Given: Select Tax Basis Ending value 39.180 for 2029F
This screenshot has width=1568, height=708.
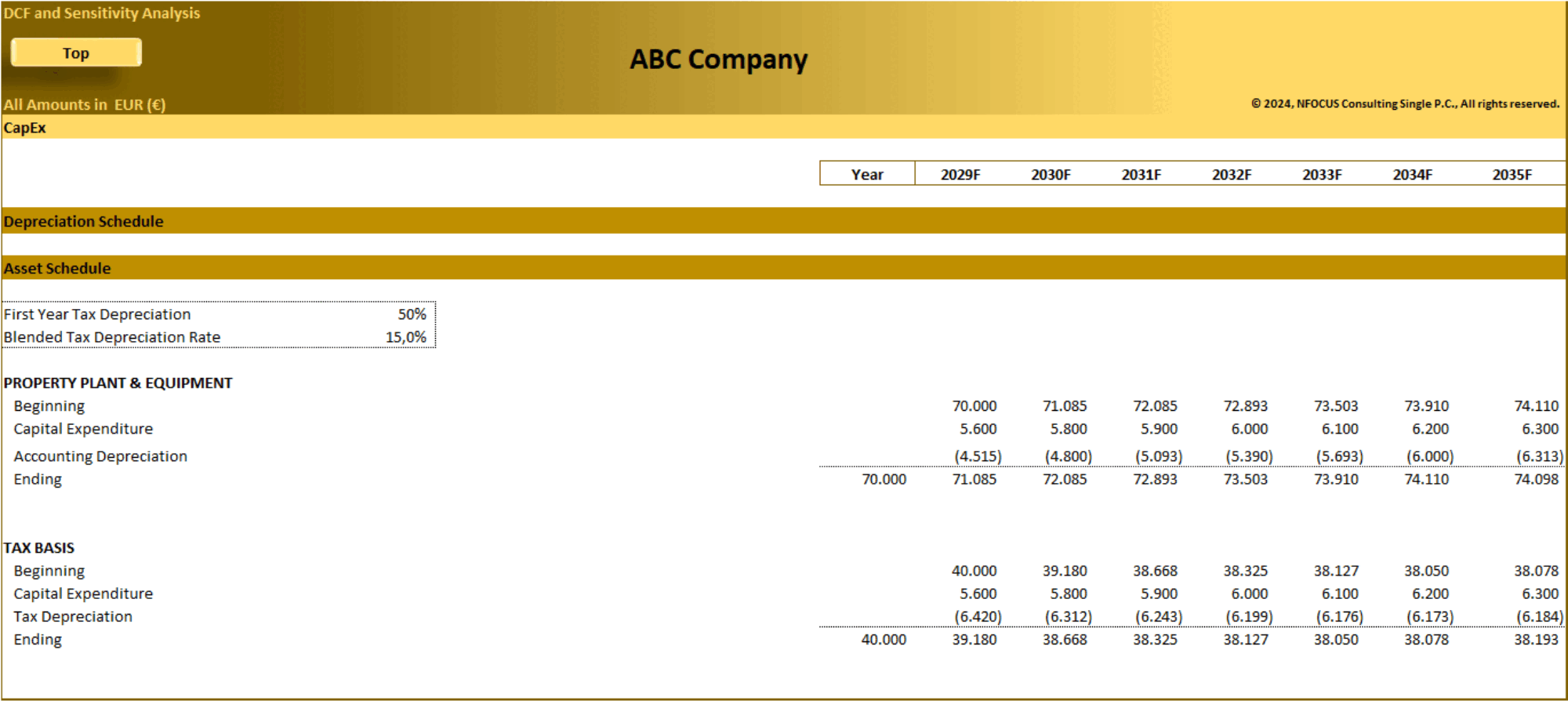Looking at the screenshot, I should click(975, 640).
